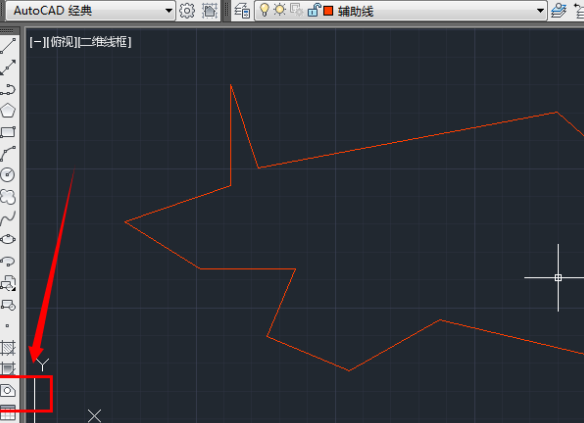
Task: Select the Arc tool
Action: click(8, 154)
